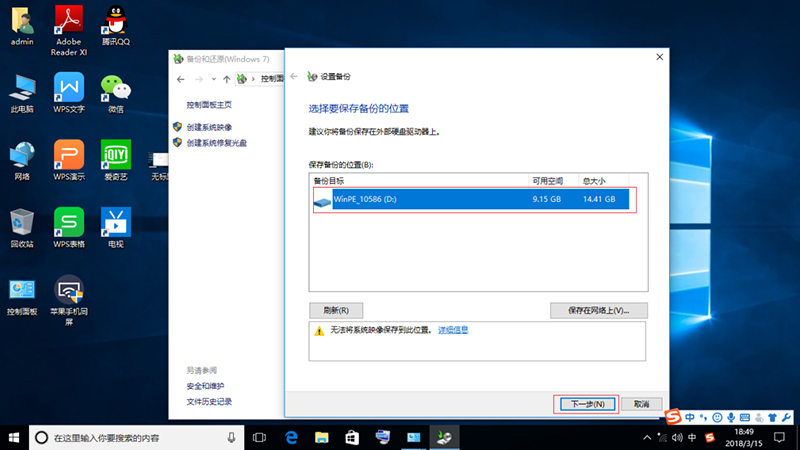The image size is (800, 450).
Task: Open 文件历史记录 link
Action: [x=209, y=402]
